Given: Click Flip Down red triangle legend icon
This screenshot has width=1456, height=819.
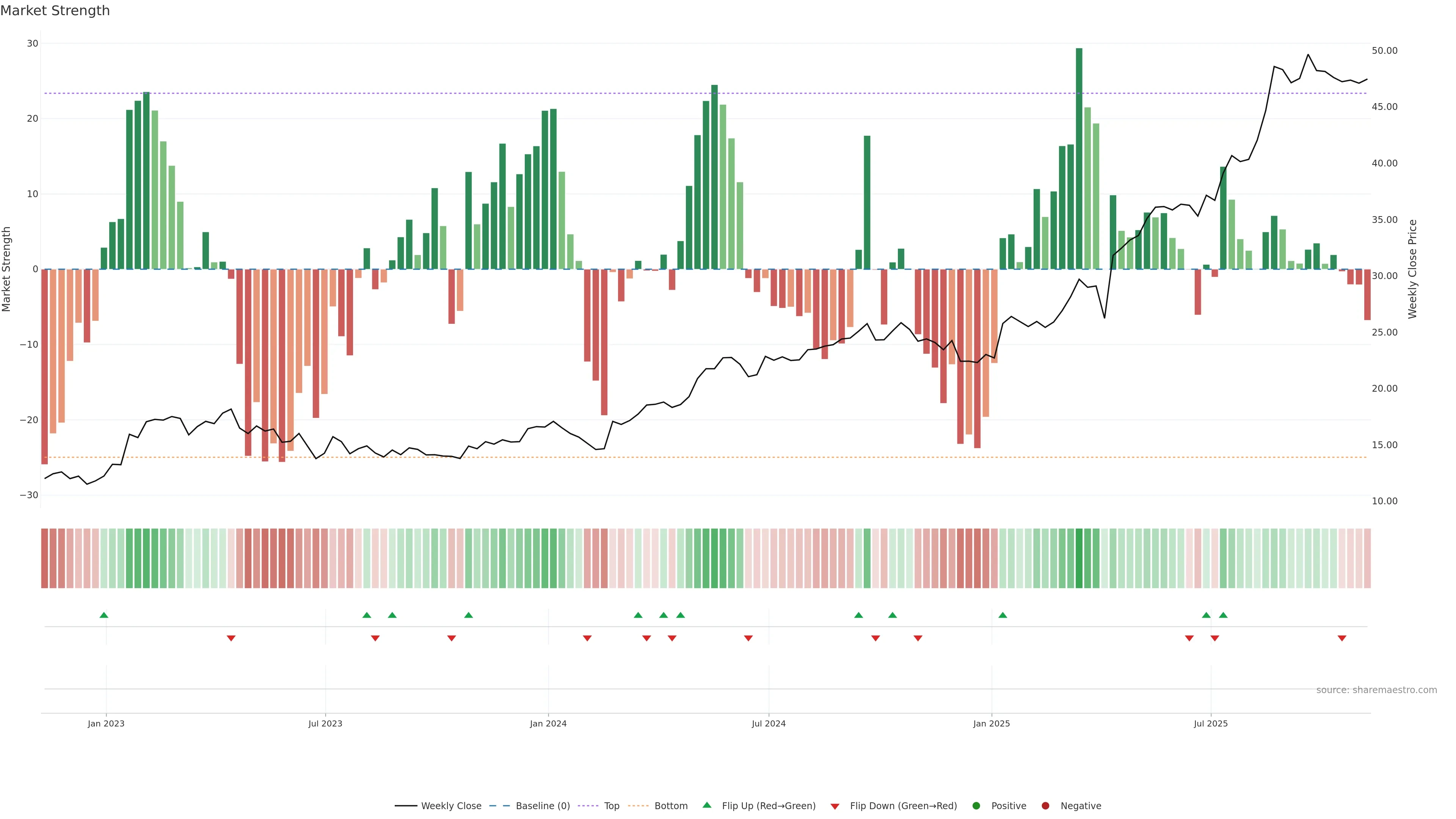Looking at the screenshot, I should [x=835, y=806].
